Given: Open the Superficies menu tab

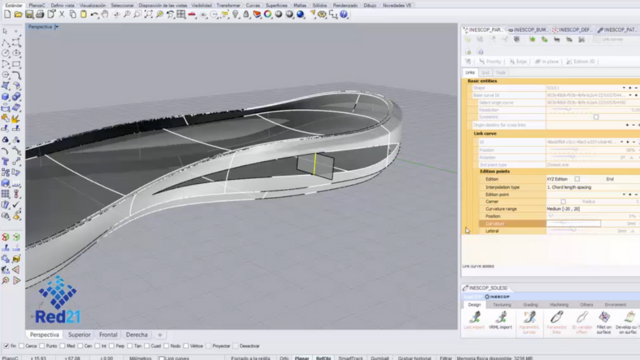Looking at the screenshot, I should click(276, 5).
